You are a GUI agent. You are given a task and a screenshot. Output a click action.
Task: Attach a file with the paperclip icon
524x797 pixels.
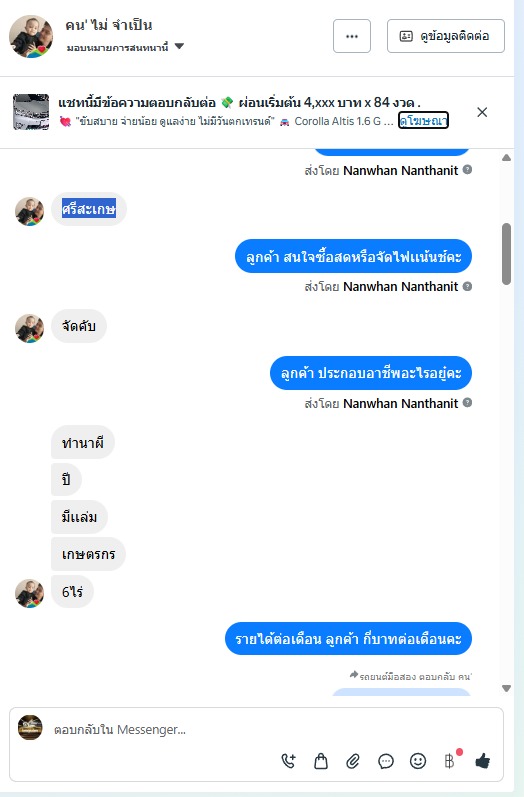353,761
